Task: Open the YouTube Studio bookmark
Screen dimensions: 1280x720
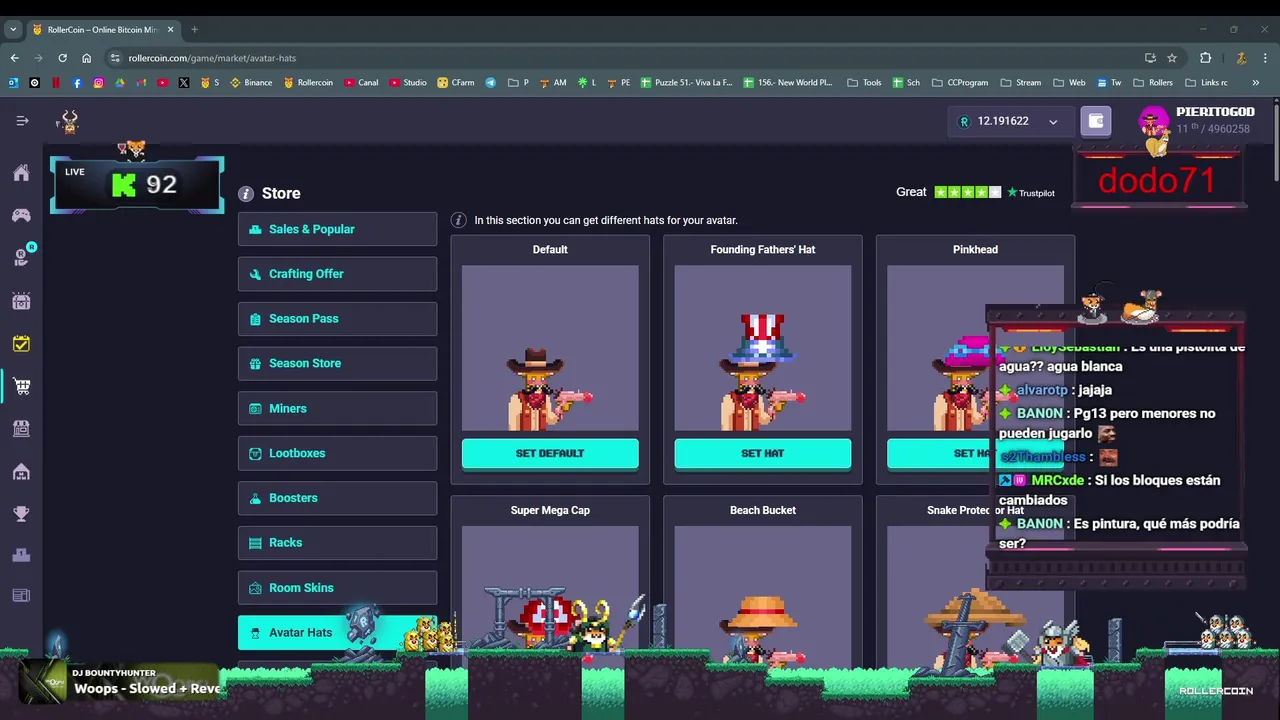Action: click(407, 83)
